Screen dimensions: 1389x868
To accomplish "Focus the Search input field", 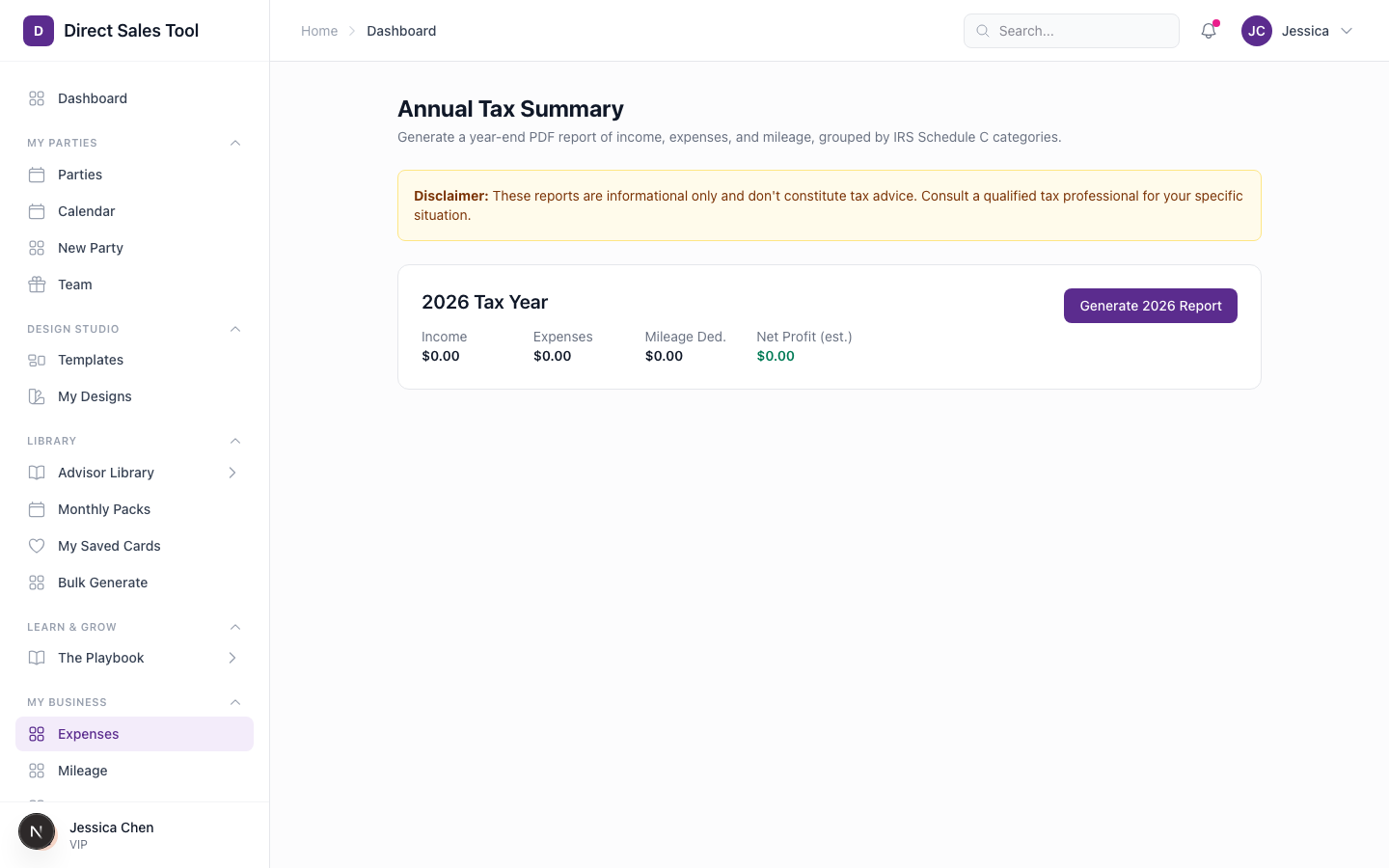I will tap(1082, 31).
